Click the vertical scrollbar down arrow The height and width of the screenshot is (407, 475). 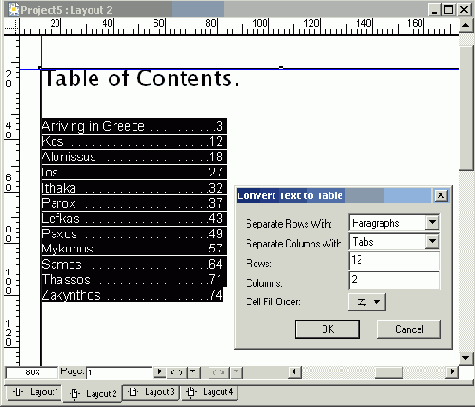(x=466, y=358)
